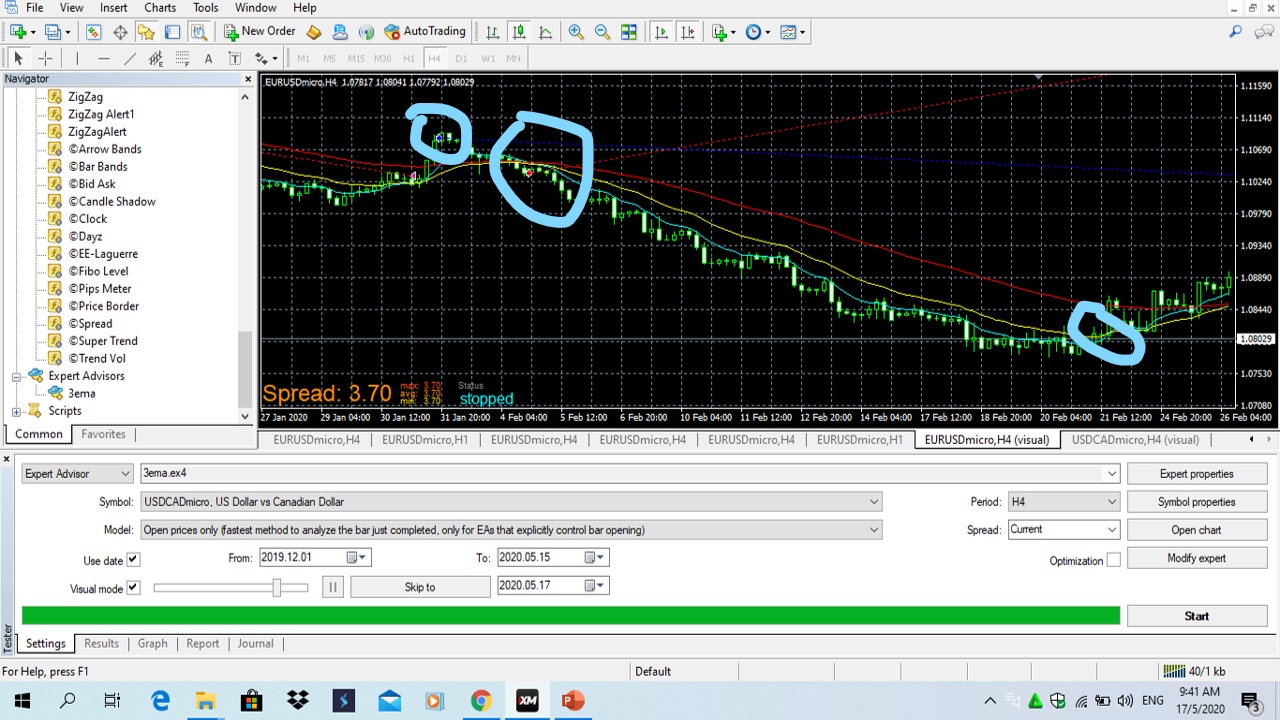Screen dimensions: 1280x720
Task: Select the Trendline drawing tool
Action: [x=129, y=58]
